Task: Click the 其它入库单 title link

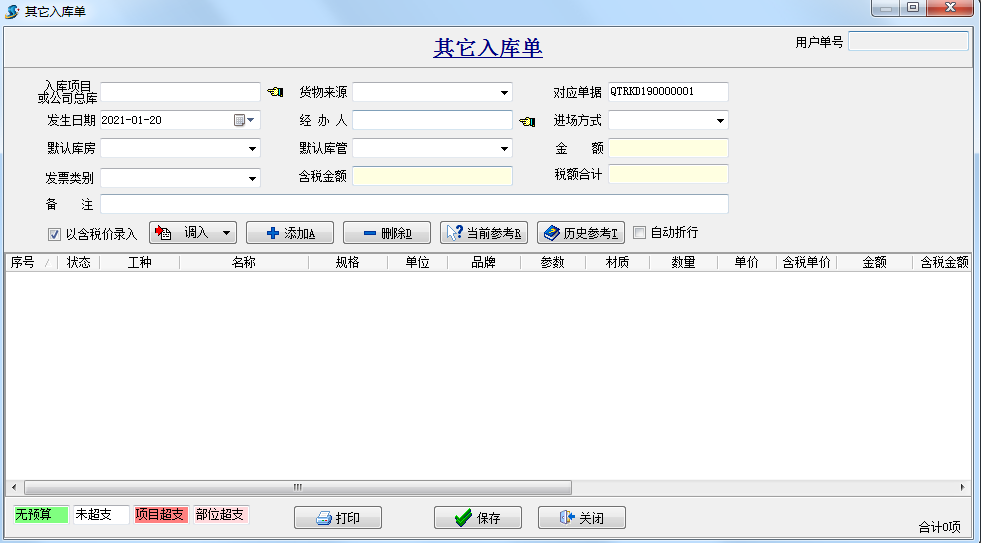Action: tap(488, 48)
